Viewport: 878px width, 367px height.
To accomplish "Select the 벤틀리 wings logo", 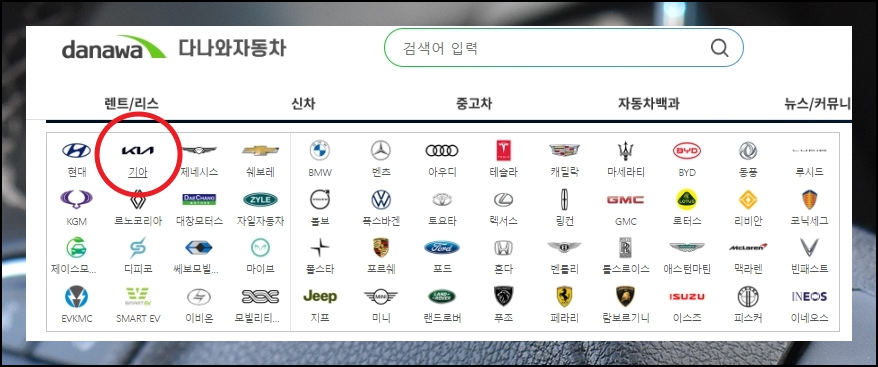I will (564, 247).
